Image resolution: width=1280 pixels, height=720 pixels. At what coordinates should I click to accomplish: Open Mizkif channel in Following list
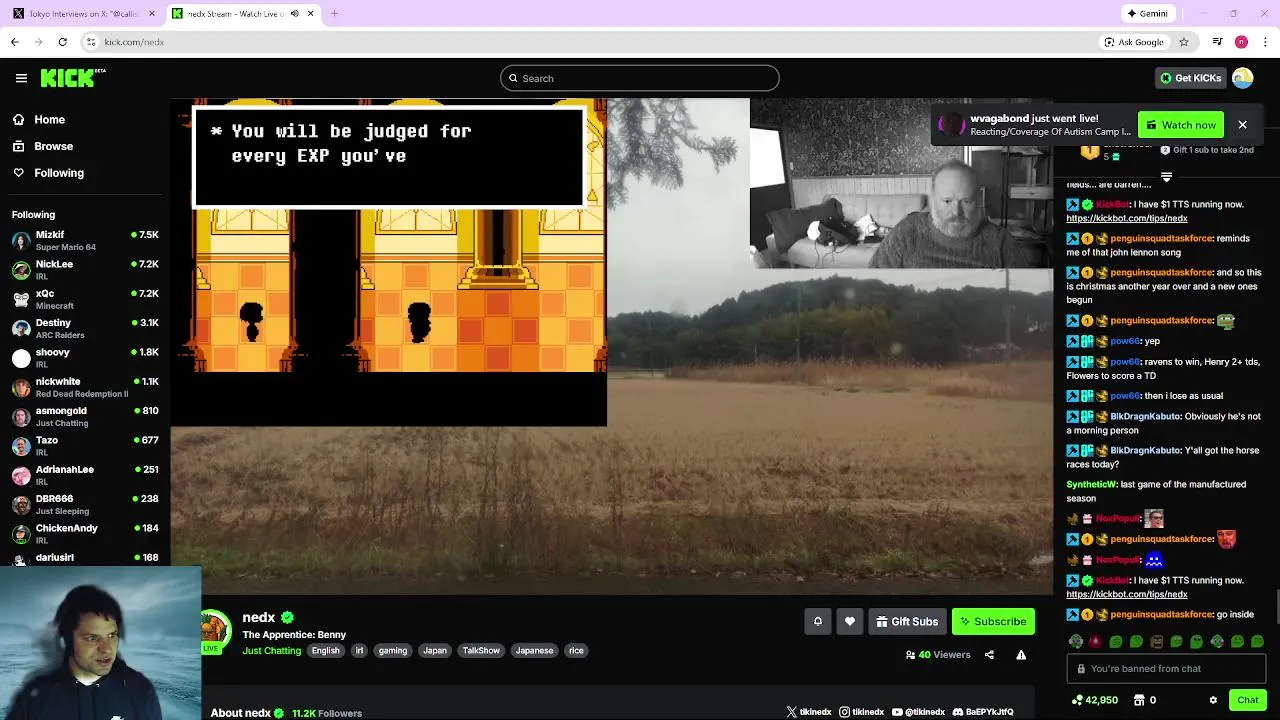point(85,241)
